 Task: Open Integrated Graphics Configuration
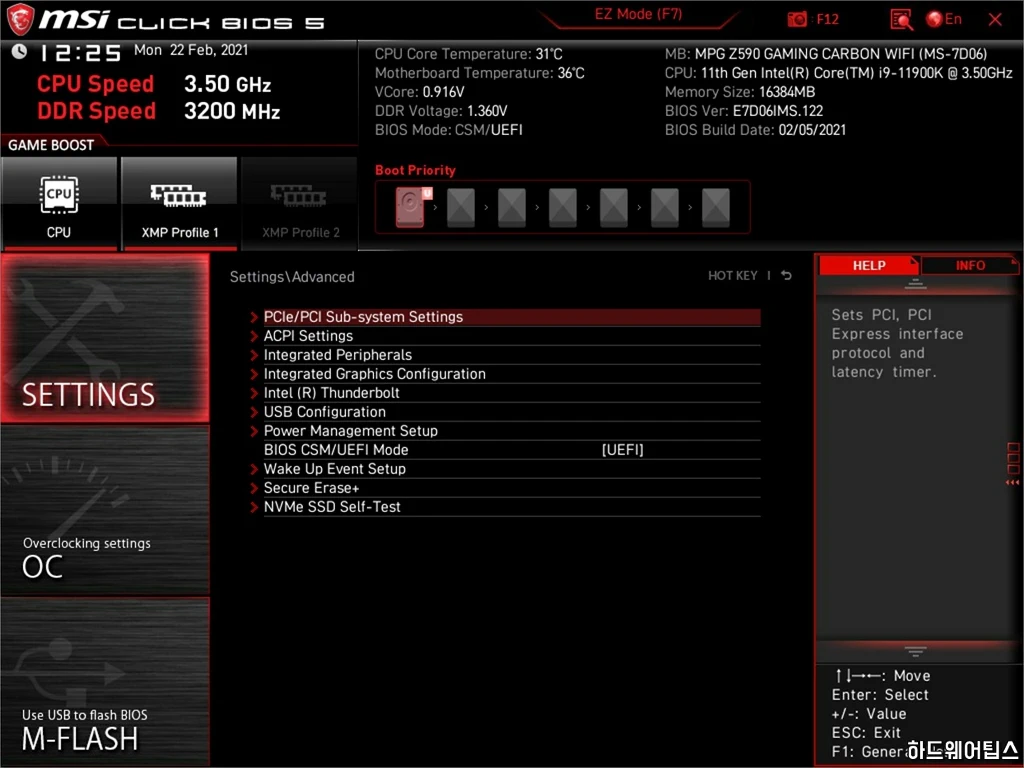pos(511,374)
